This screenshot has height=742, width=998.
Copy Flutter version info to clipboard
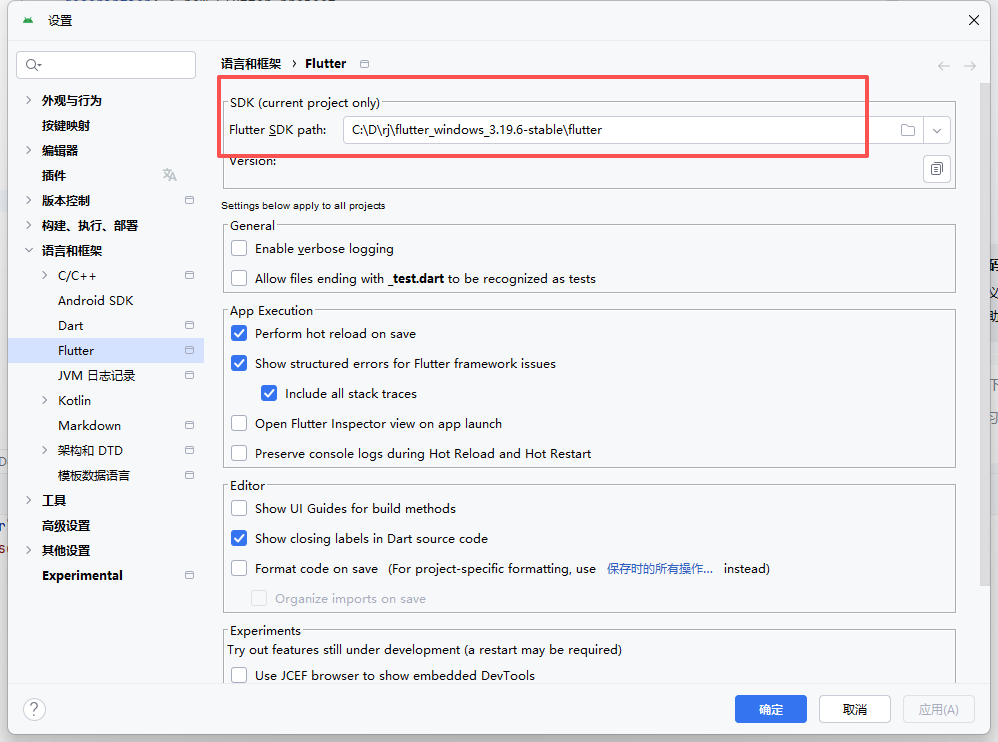936,169
